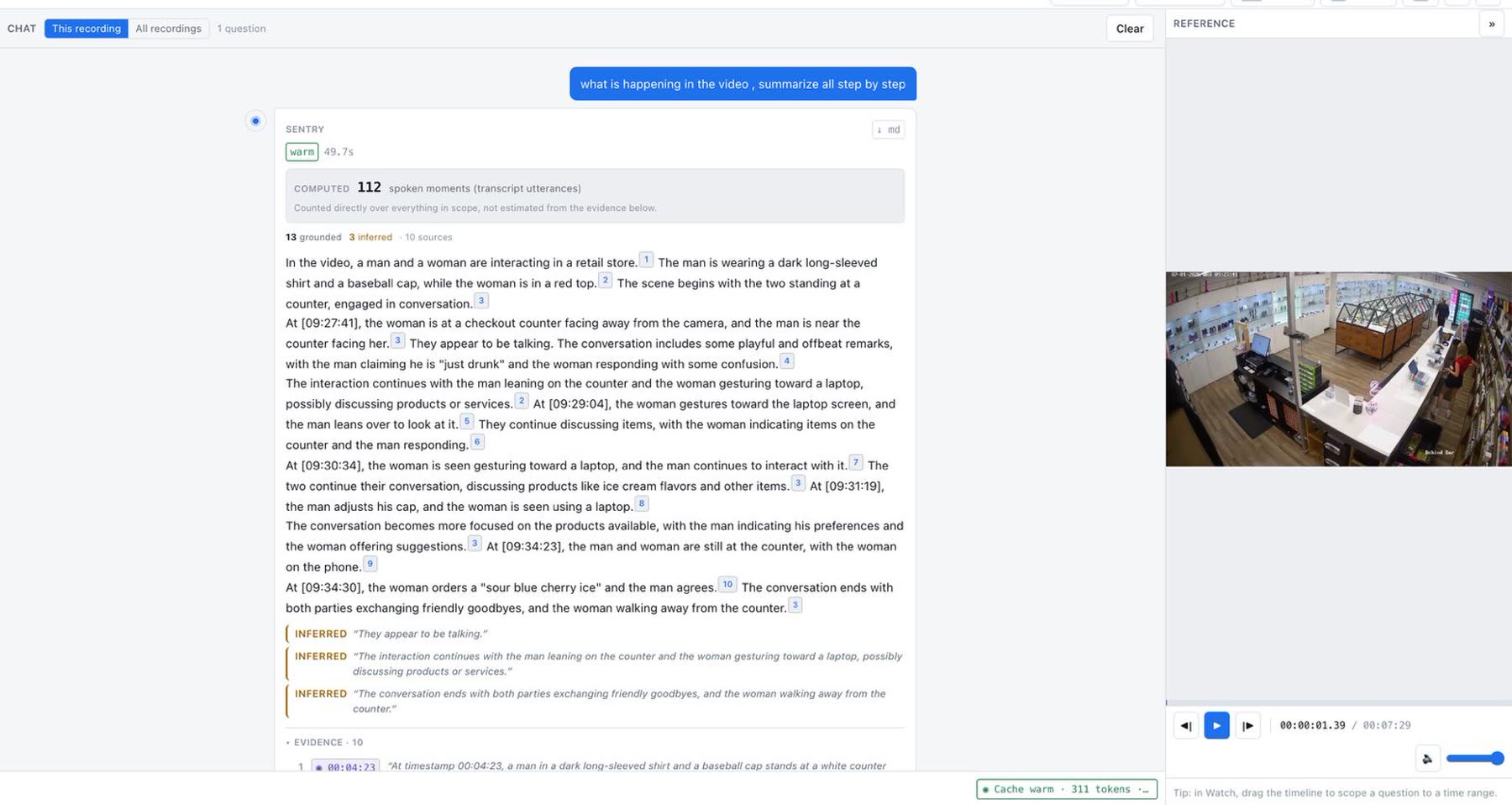Open citation 2 after "red top"

click(x=605, y=280)
